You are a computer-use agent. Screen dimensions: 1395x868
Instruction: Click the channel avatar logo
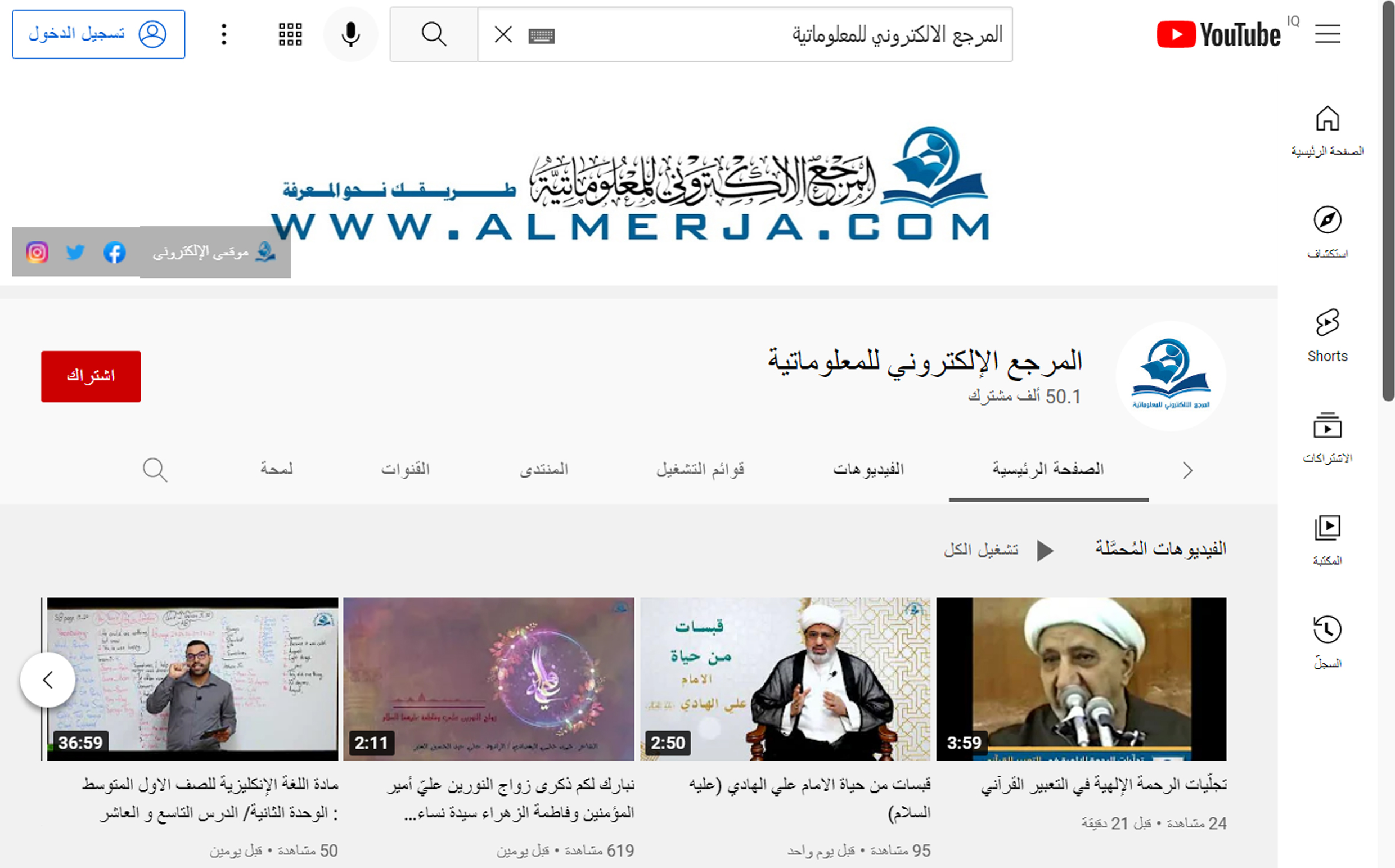click(x=1171, y=375)
